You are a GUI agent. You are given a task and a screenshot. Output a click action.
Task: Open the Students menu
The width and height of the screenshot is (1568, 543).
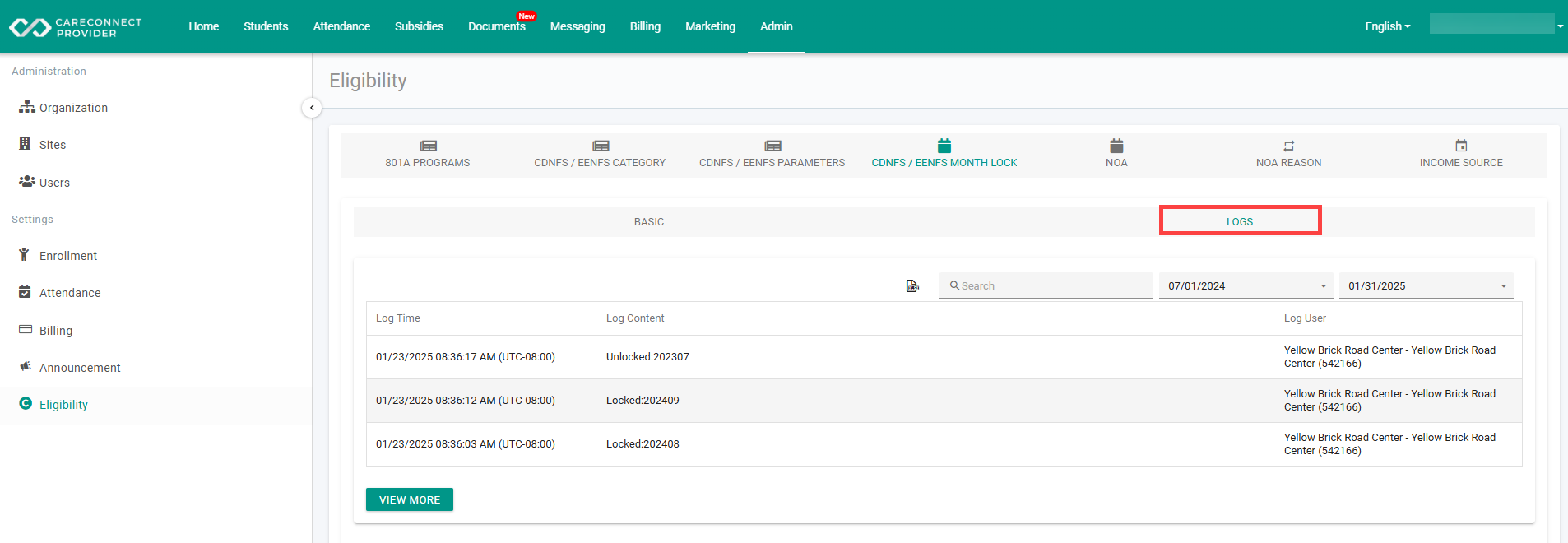pos(266,26)
